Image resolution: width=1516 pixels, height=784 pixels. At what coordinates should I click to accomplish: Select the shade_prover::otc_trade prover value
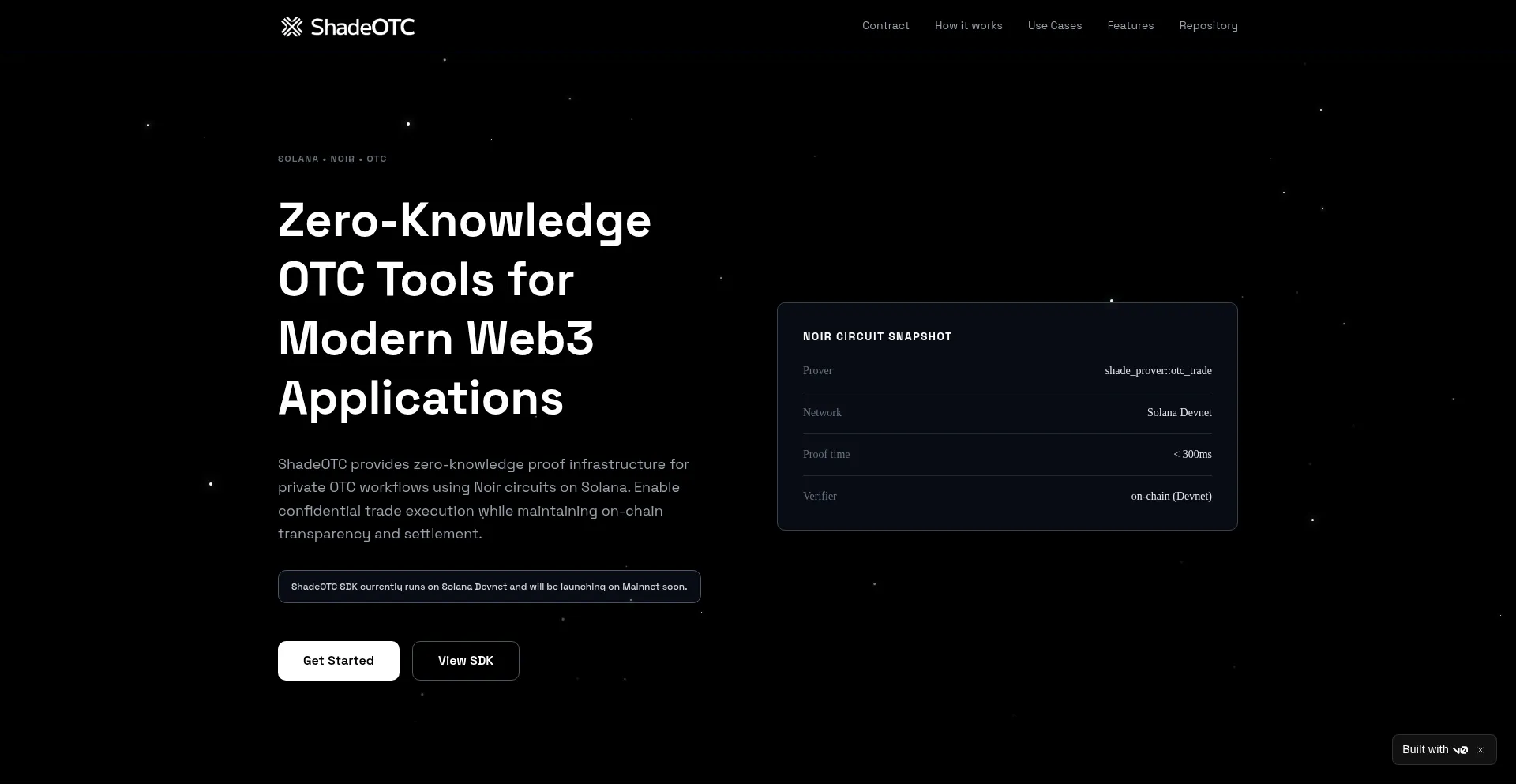tap(1158, 371)
